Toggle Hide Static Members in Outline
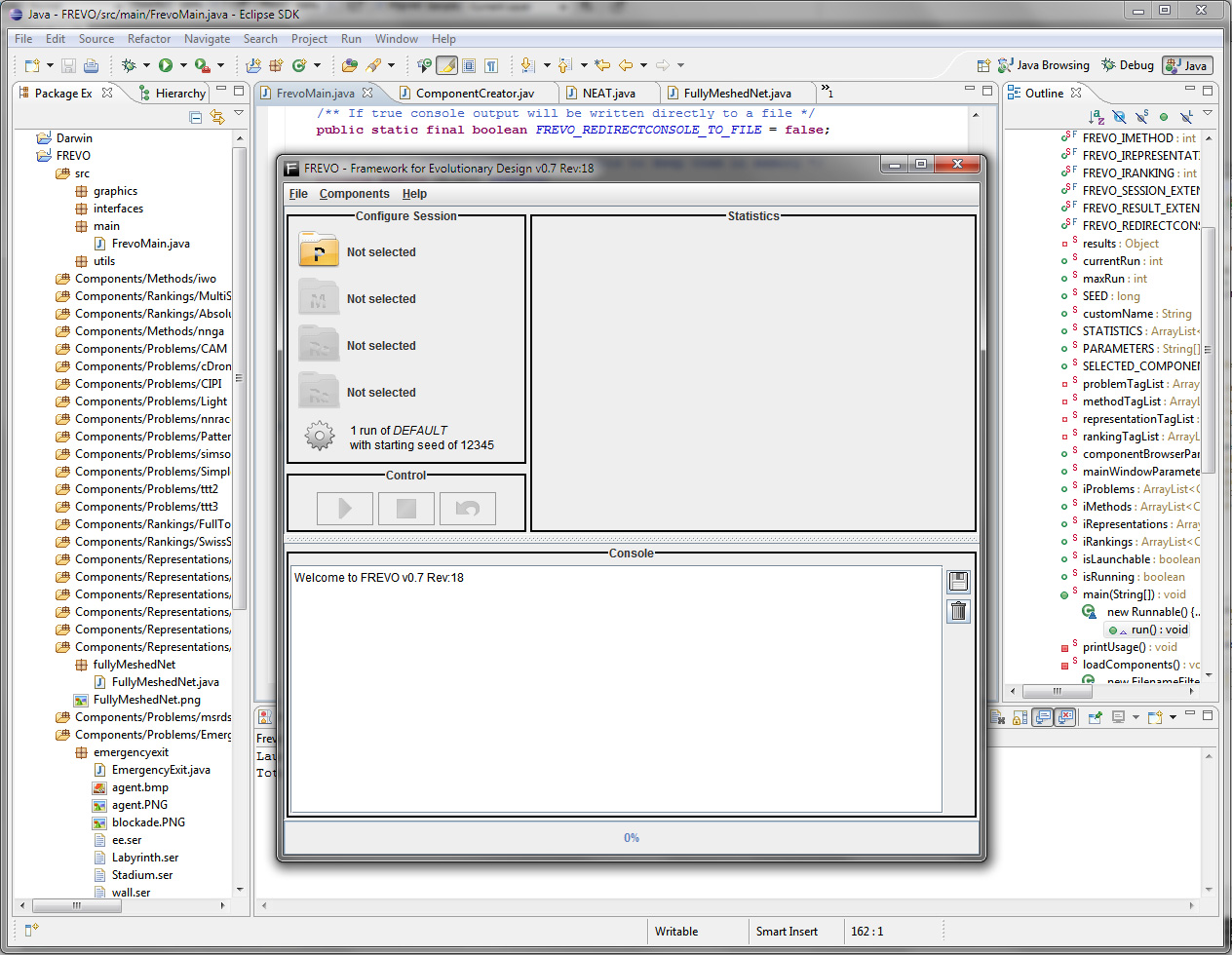This screenshot has height=955, width=1232. 1141,117
